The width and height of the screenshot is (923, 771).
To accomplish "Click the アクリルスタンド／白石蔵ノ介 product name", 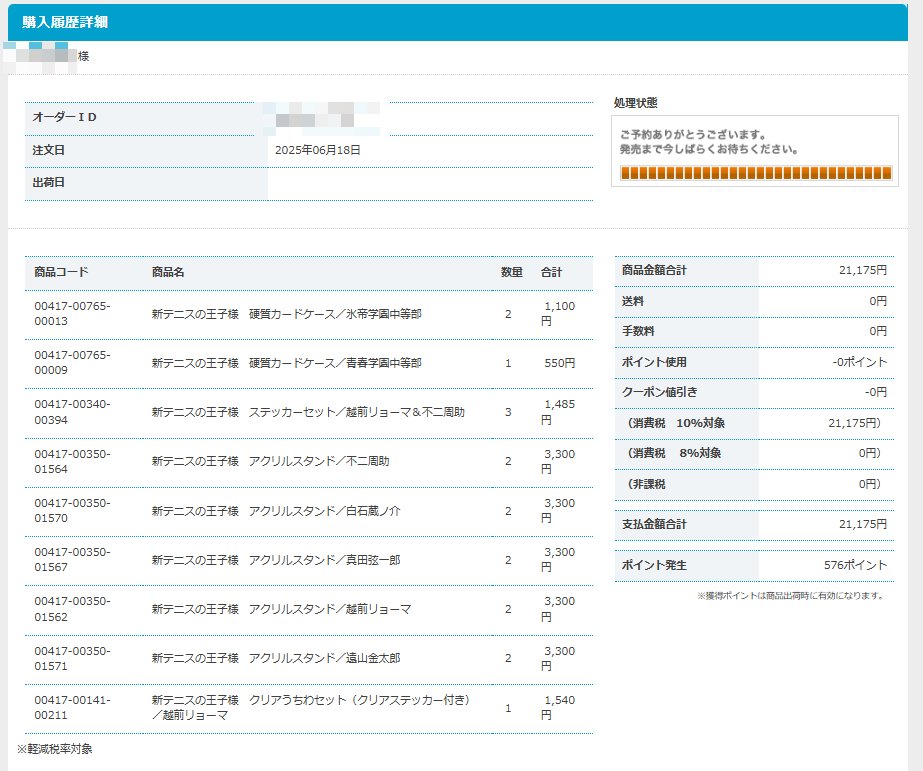I will click(x=276, y=511).
